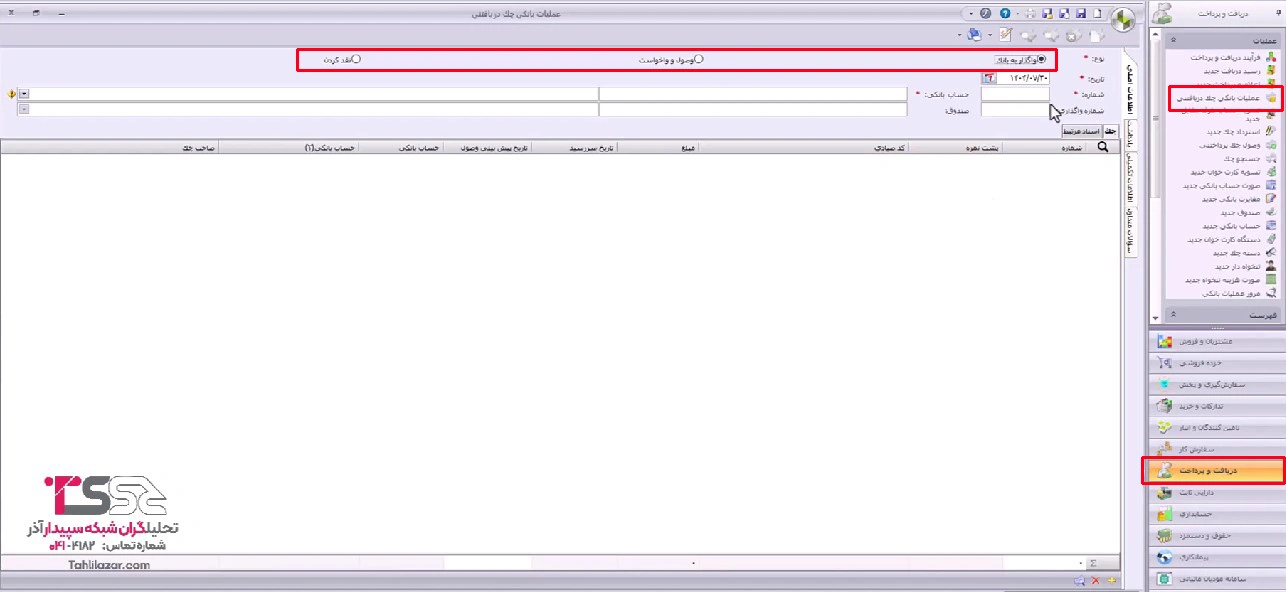
Task: Click the 'تاریخ سررسید' column header
Action: [x=575, y=147]
